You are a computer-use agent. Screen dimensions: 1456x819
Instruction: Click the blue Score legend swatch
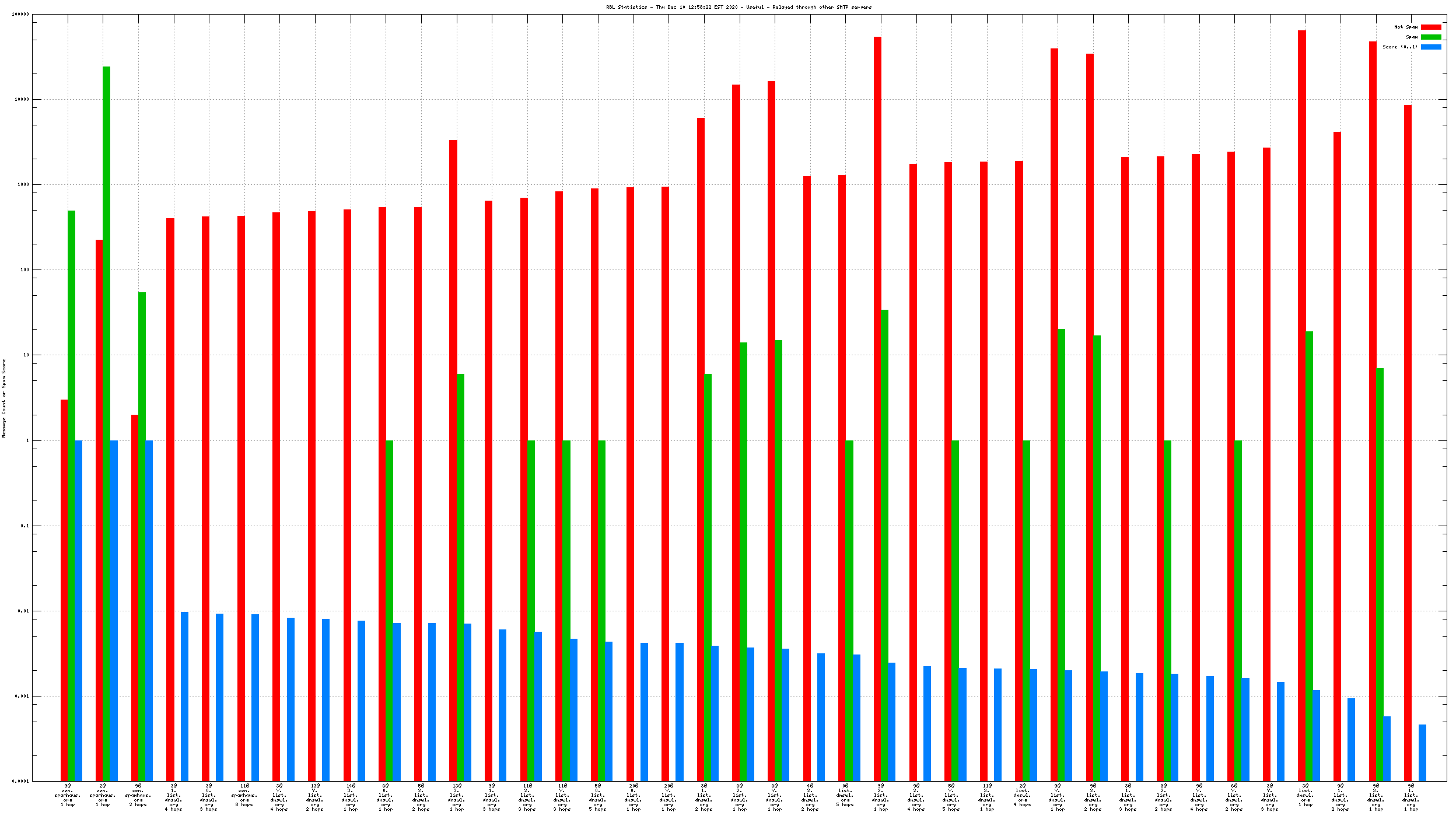point(1430,47)
